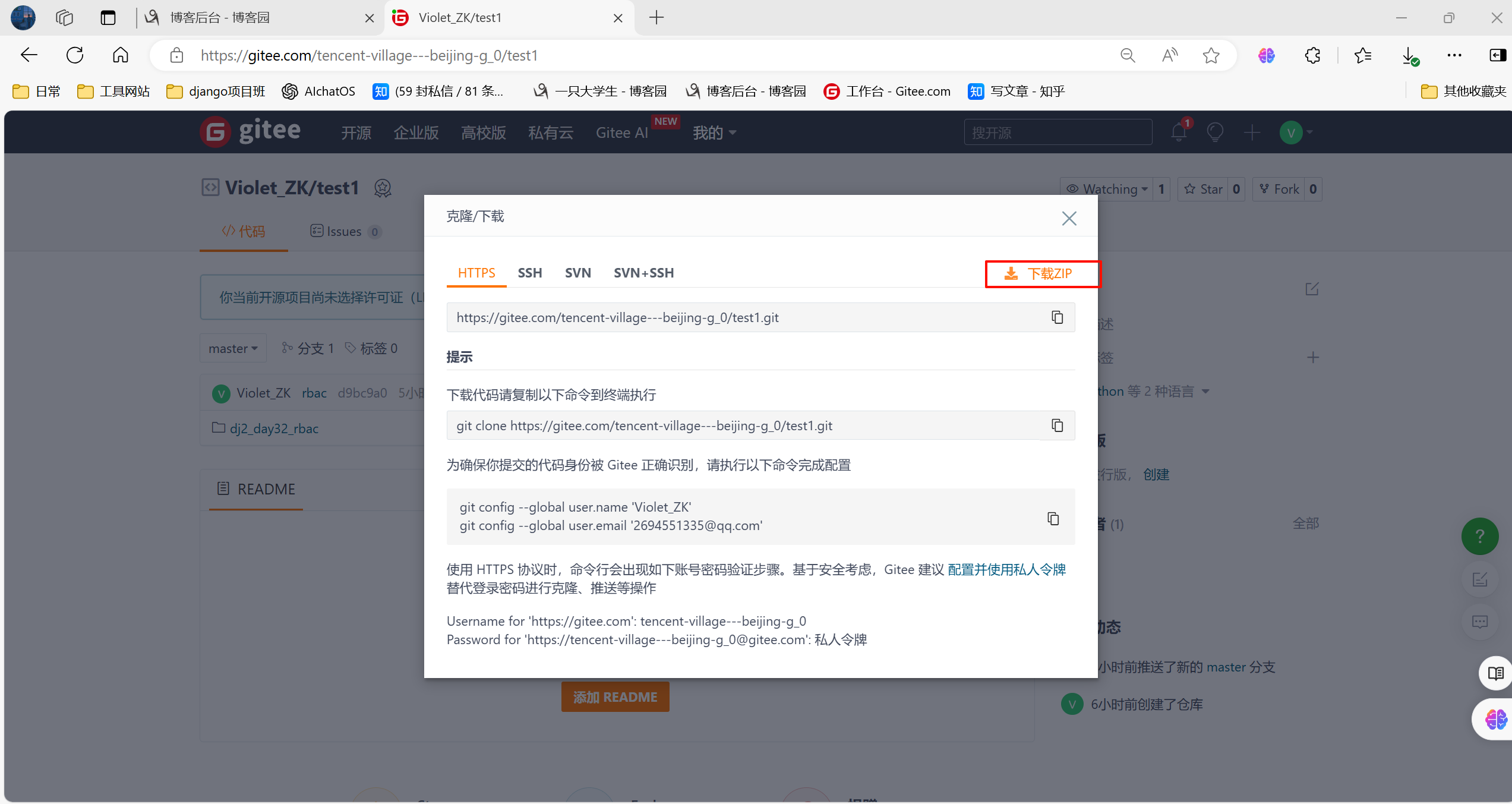The height and width of the screenshot is (804, 1512).
Task: Click the plus create icon in header
Action: coord(1252,132)
